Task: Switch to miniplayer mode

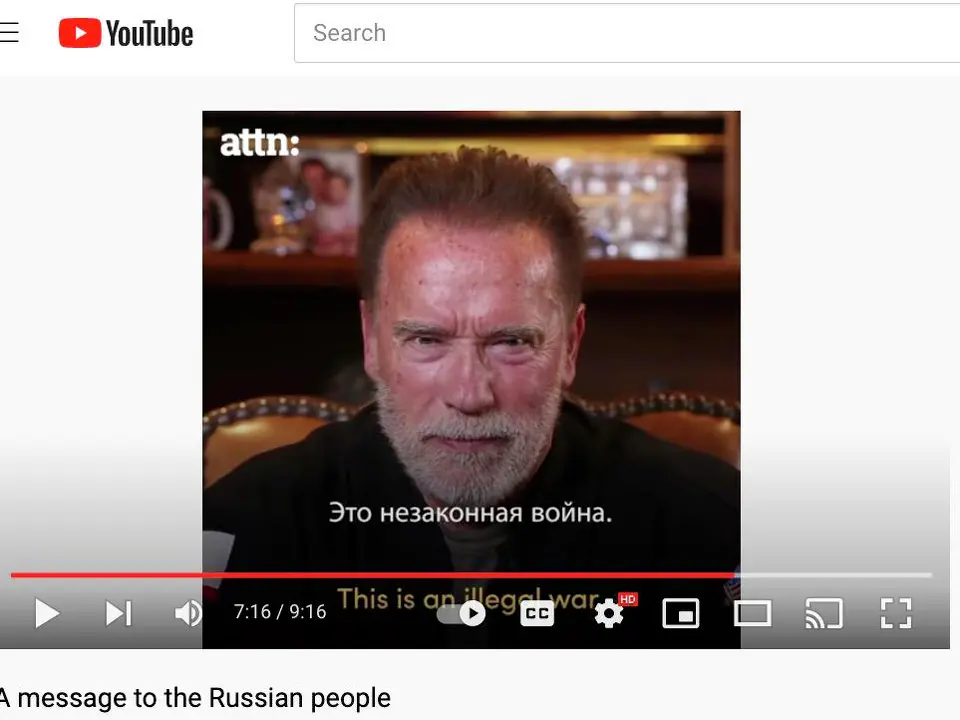Action: pos(681,613)
